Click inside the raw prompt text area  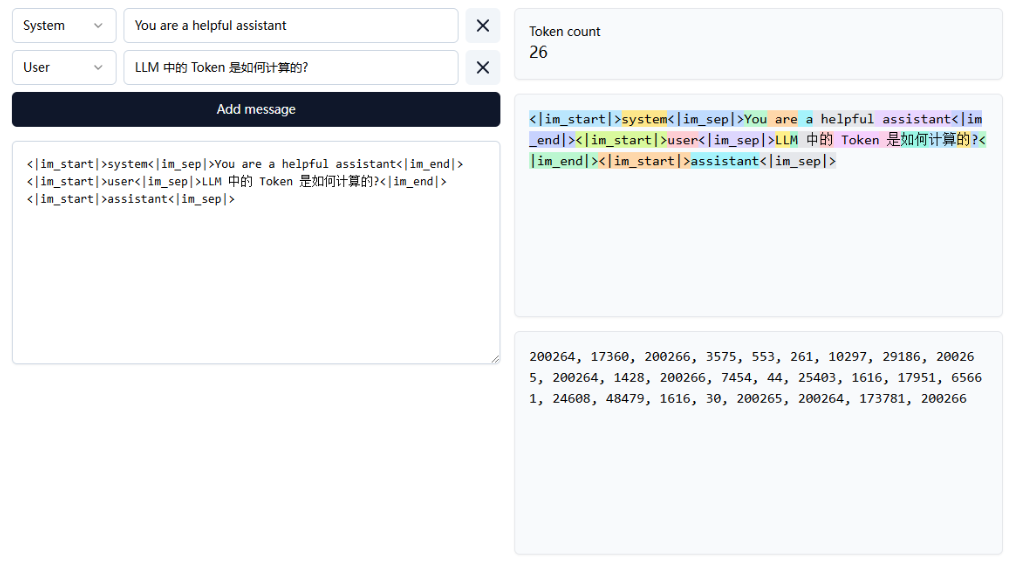tap(256, 253)
